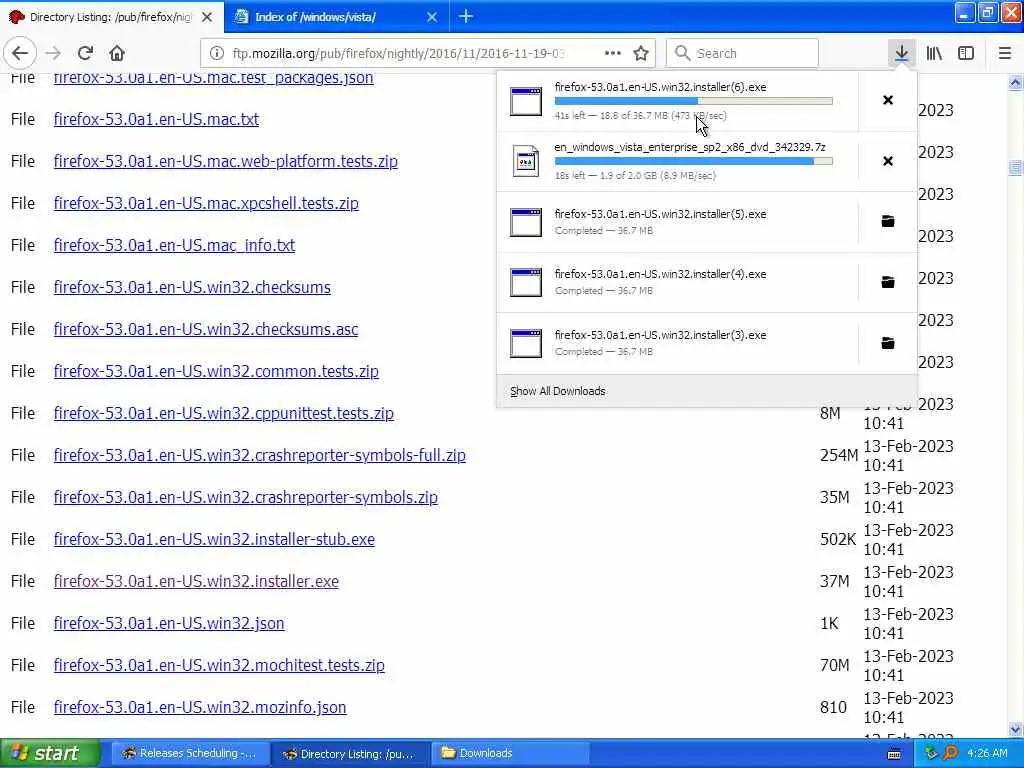Open the Library button
Viewport: 1024px width, 768px height.
point(934,53)
